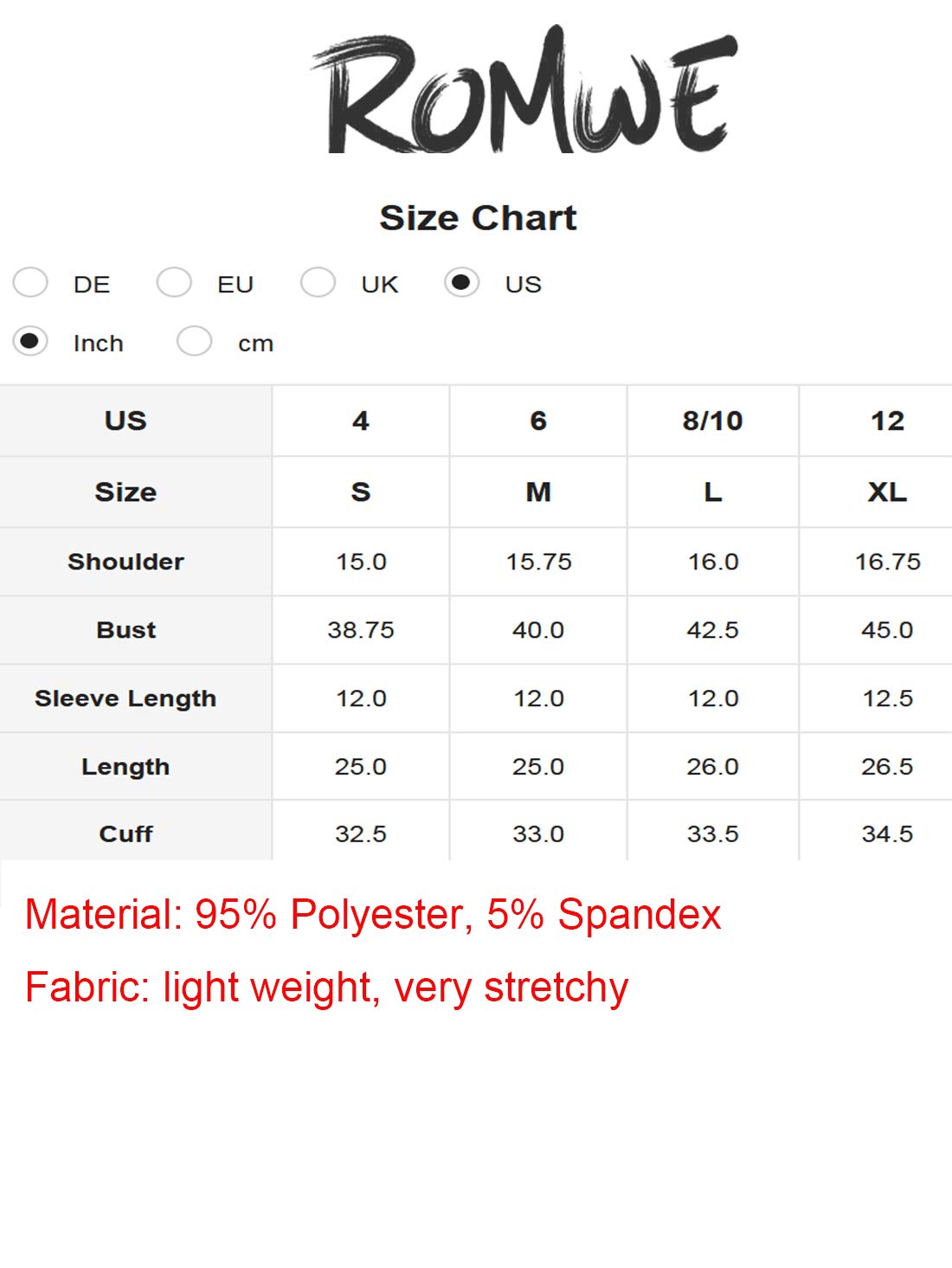Click the Size Chart heading
This screenshot has width=952, height=1268.
(x=478, y=218)
